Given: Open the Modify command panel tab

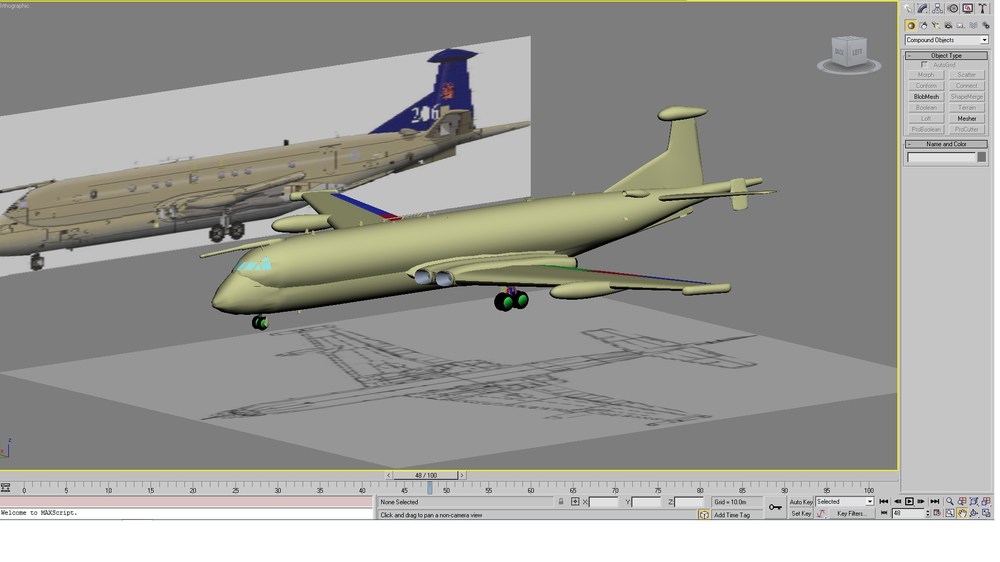Looking at the screenshot, I should (x=922, y=8).
